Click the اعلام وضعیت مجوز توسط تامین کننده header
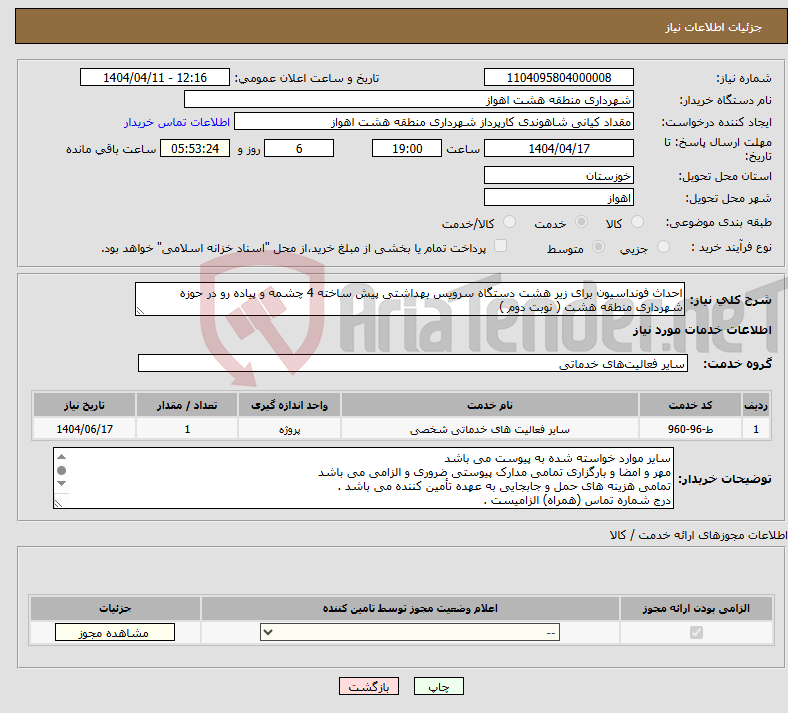This screenshot has width=788, height=713. point(410,608)
